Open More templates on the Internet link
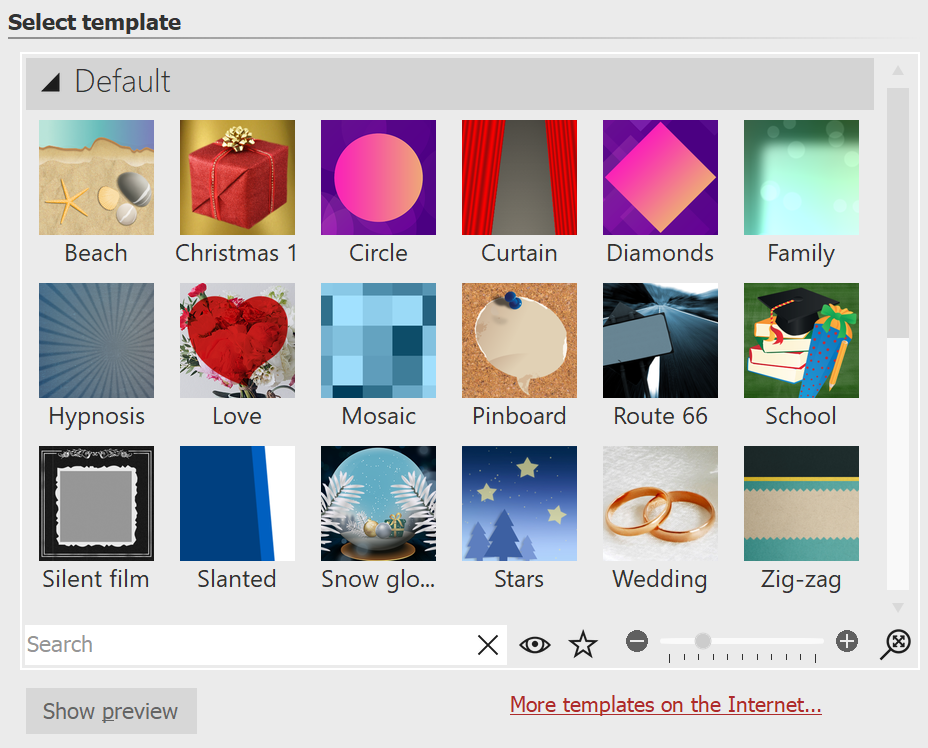The height and width of the screenshot is (748, 928). click(x=665, y=704)
